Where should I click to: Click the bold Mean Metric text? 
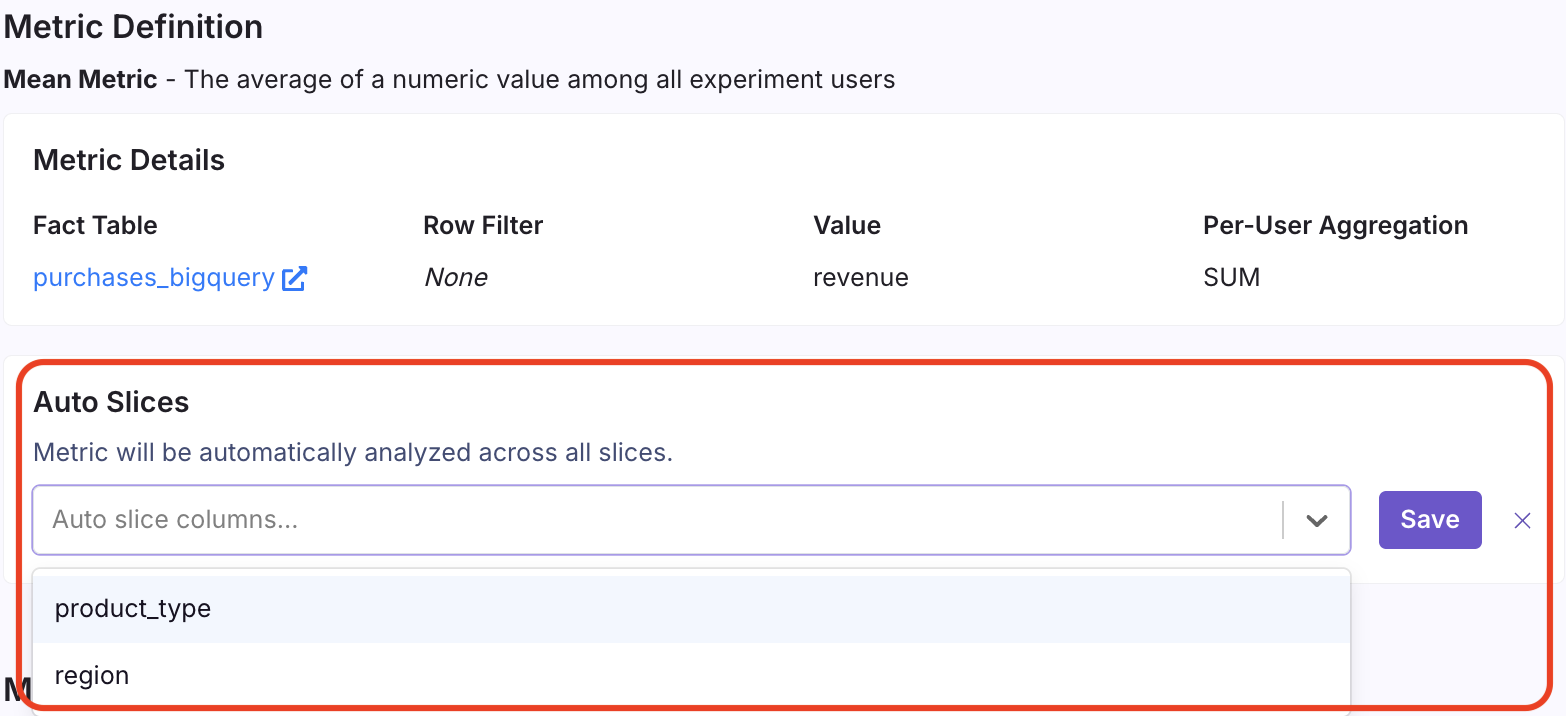[x=81, y=79]
